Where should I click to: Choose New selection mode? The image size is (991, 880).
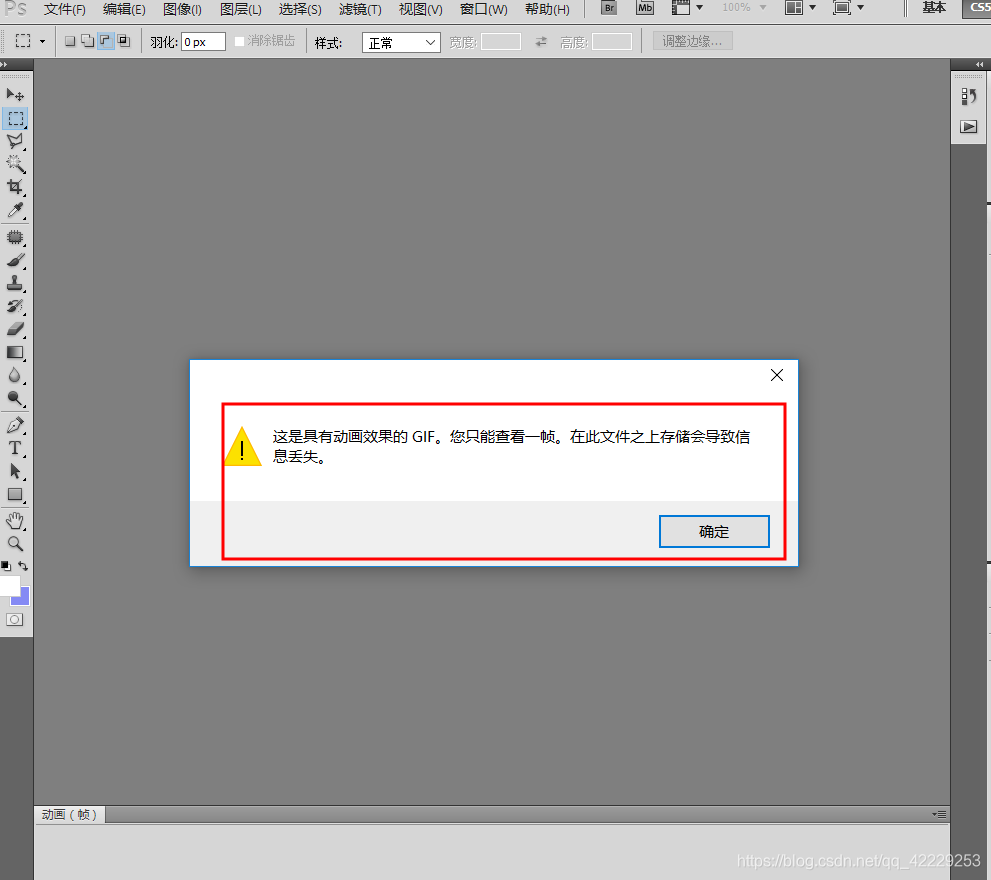(x=70, y=42)
